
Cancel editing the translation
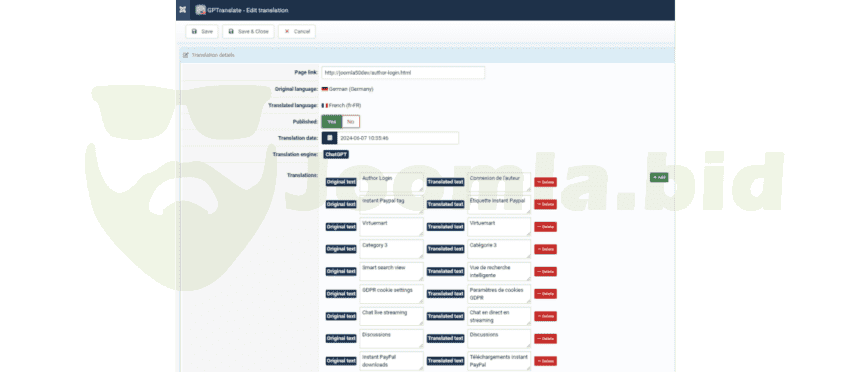click(297, 31)
